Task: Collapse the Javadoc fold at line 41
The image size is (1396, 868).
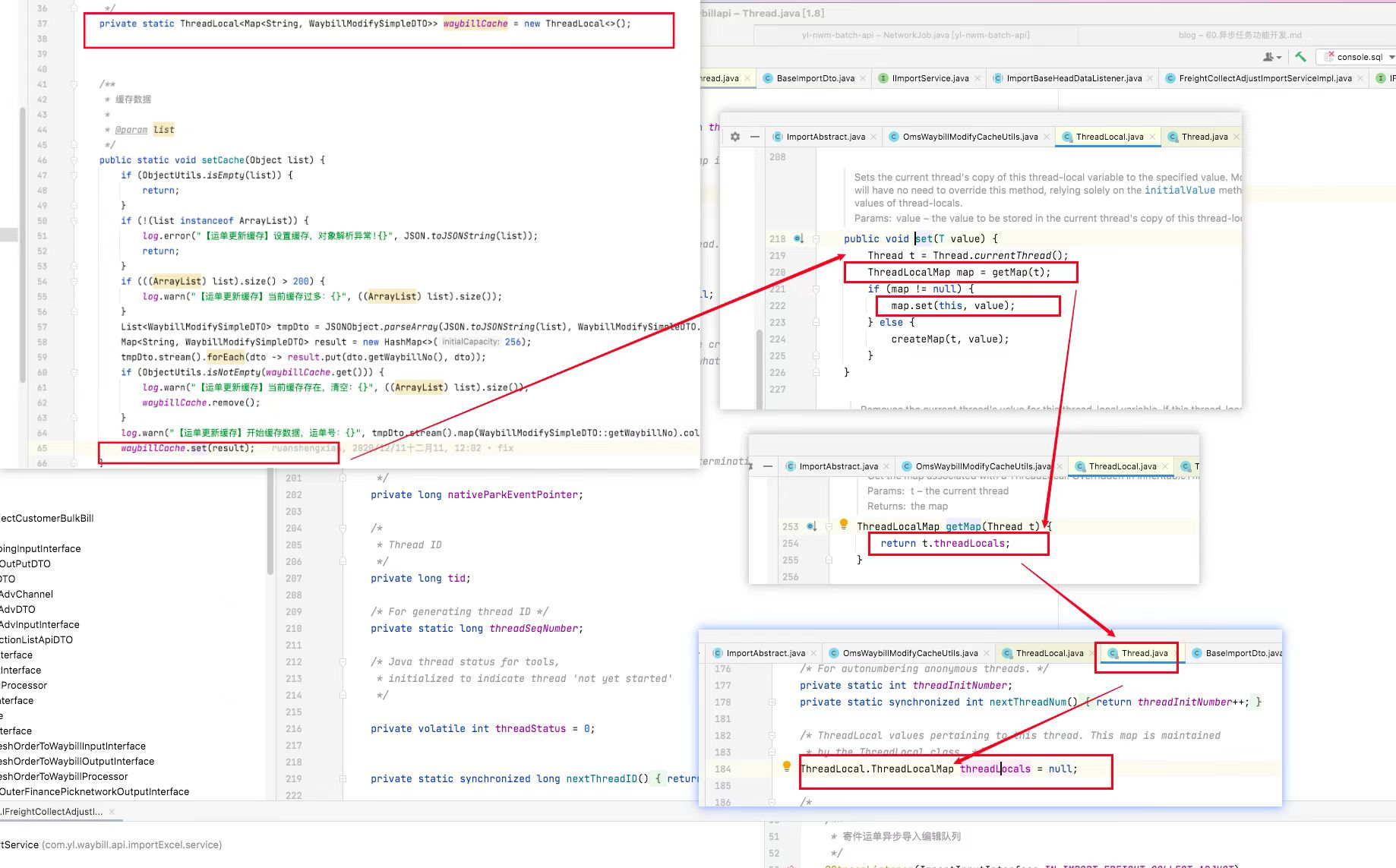Action: 74,84
